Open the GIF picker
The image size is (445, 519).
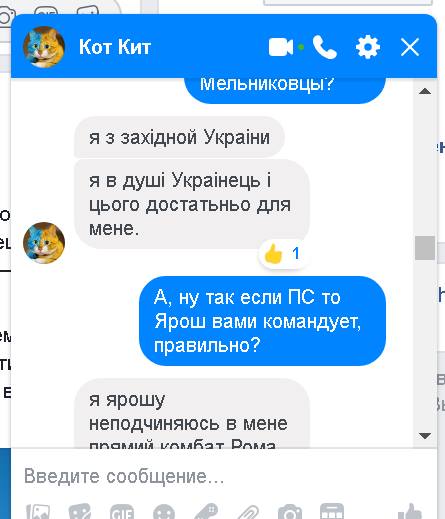(x=122, y=512)
